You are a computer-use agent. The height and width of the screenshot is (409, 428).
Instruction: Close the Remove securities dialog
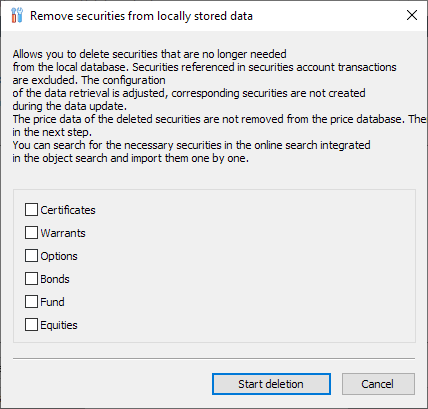pos(412,15)
